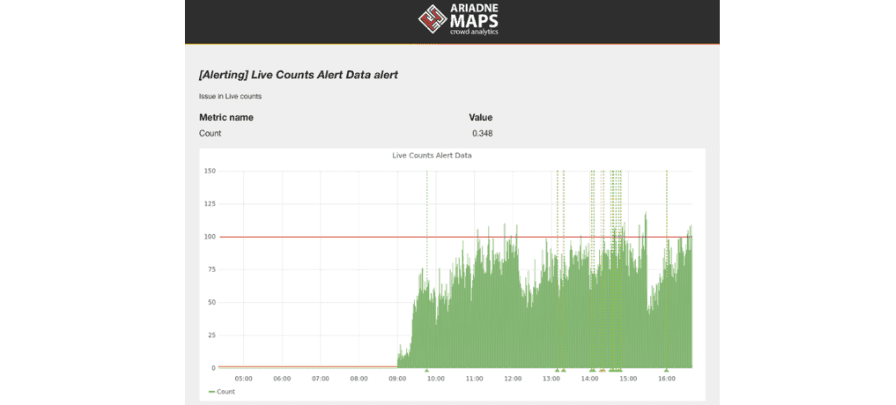Click the Value column header
The height and width of the screenshot is (405, 896).
481,118
